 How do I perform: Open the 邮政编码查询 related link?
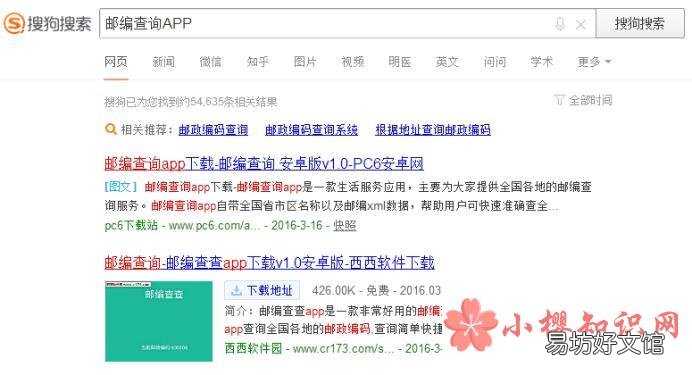pos(213,130)
